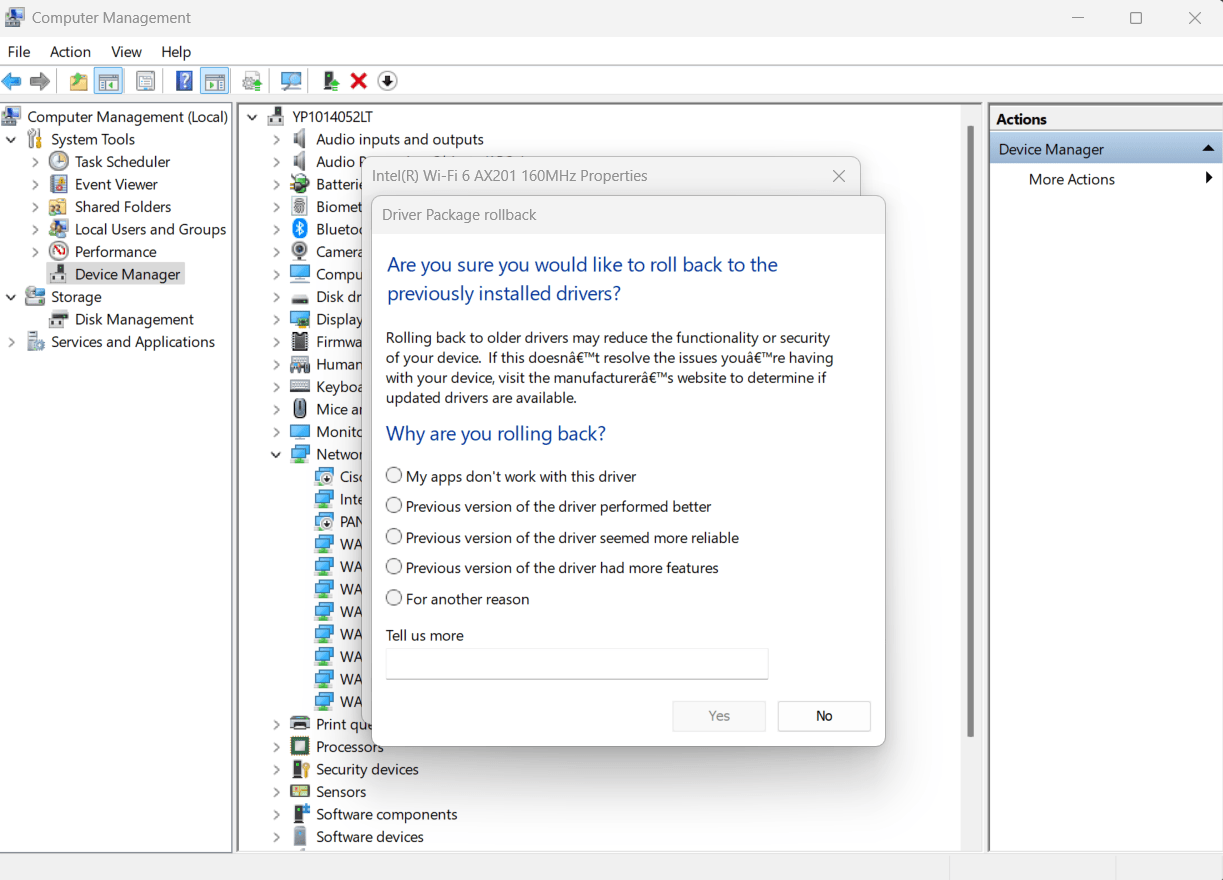This screenshot has height=880, width=1223.
Task: Click the Scan for hardware changes icon
Action: (x=291, y=81)
